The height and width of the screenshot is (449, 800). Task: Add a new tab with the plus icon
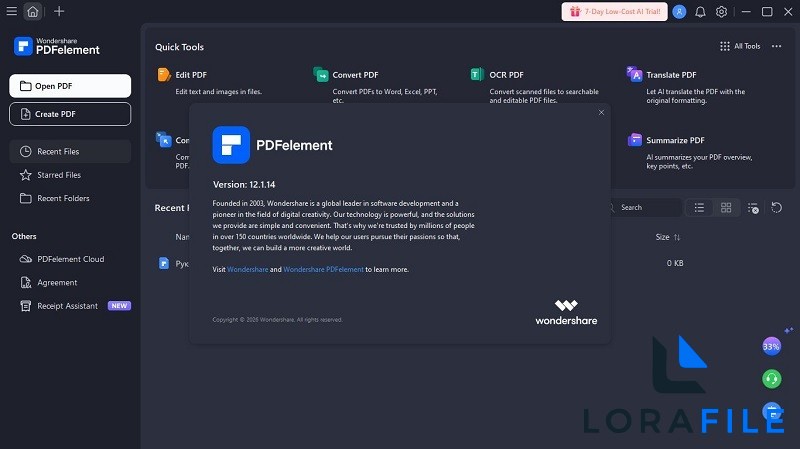tap(59, 11)
